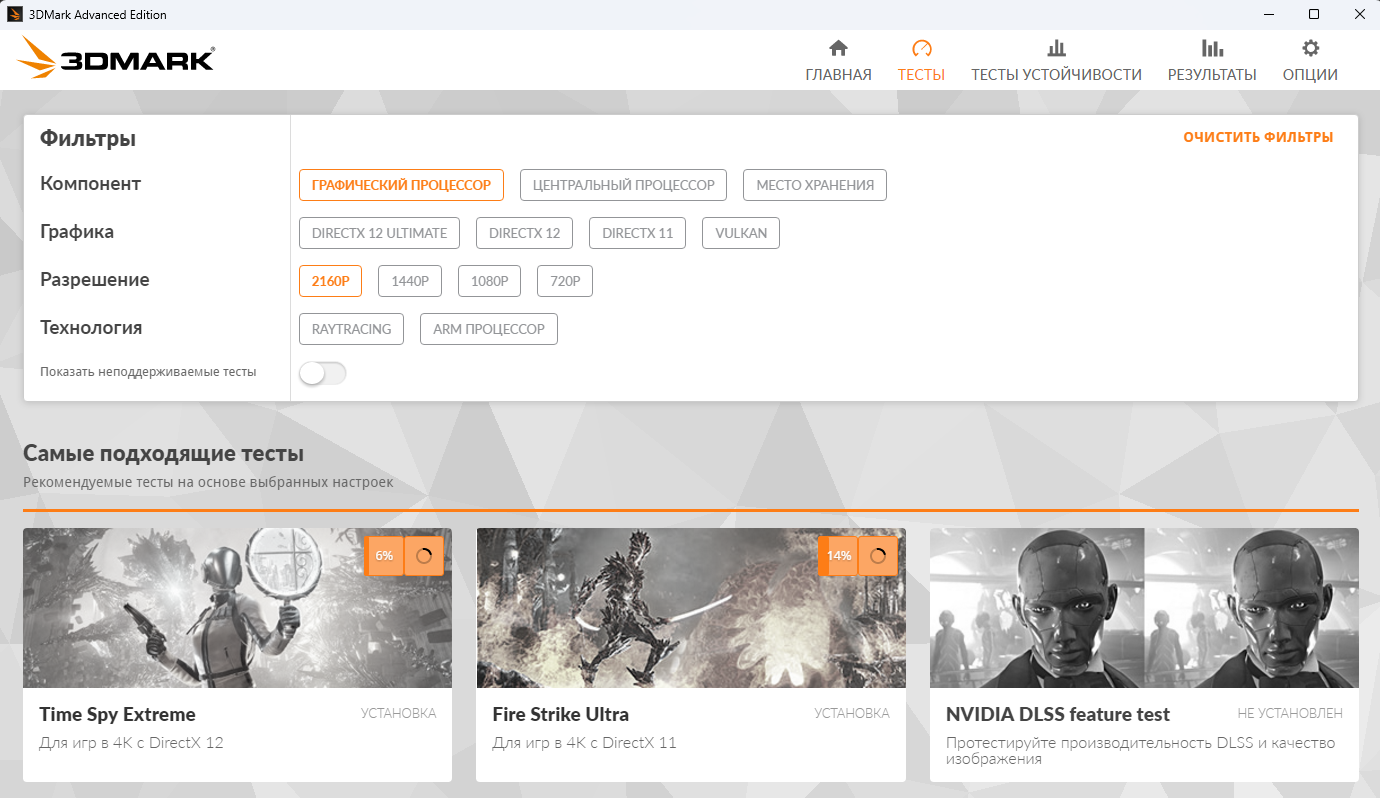Choose the 720P resolution filter

click(x=565, y=281)
